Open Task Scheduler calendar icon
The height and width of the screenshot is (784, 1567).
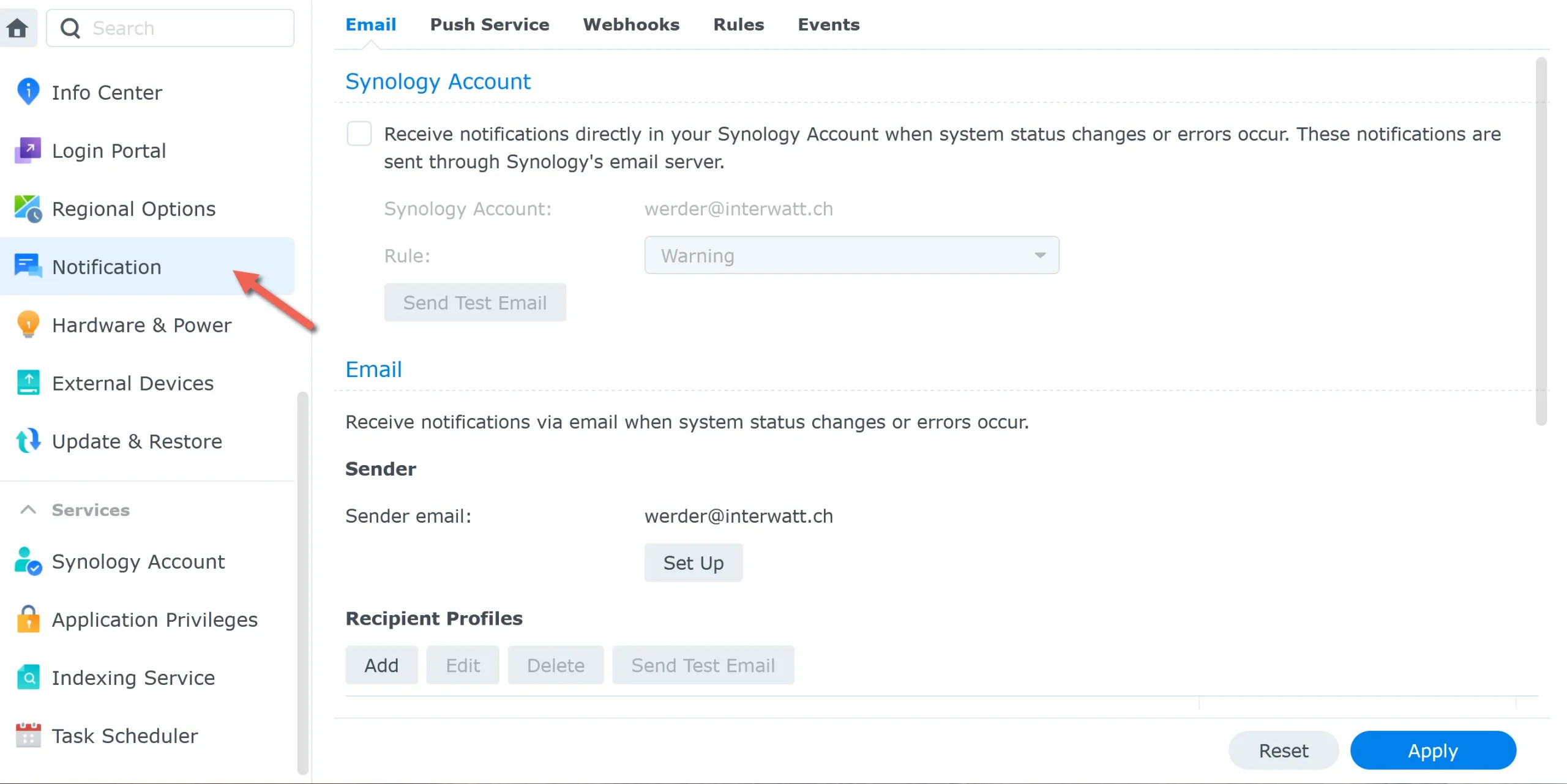(28, 735)
